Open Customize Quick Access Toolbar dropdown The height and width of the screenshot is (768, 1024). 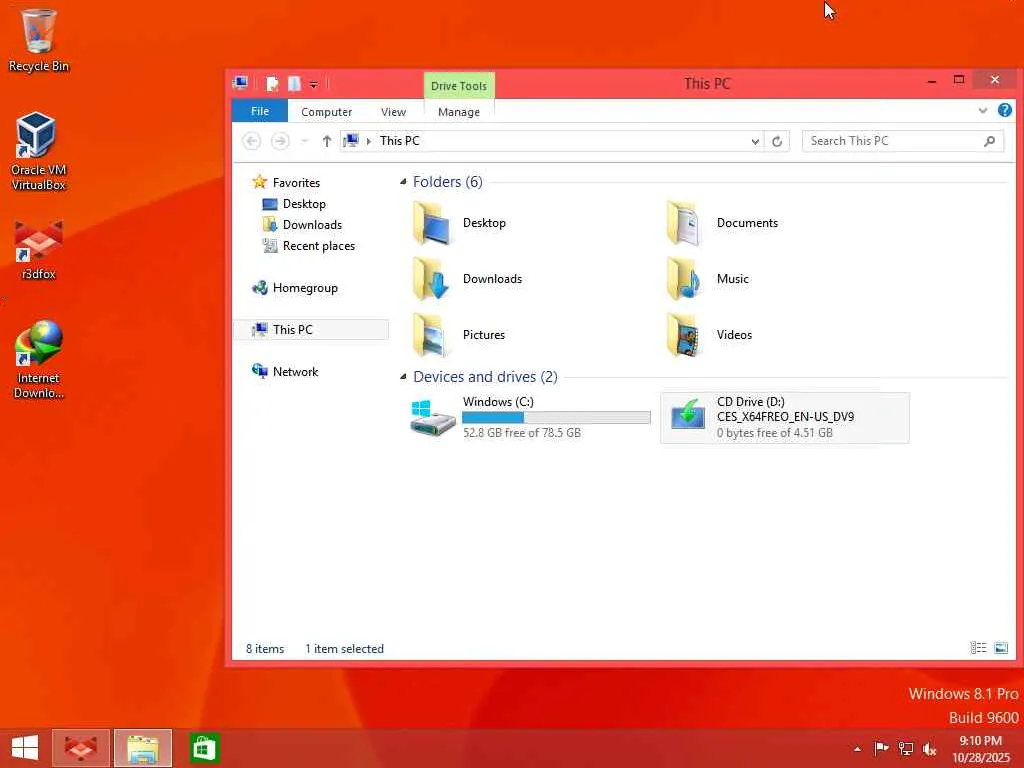313,84
